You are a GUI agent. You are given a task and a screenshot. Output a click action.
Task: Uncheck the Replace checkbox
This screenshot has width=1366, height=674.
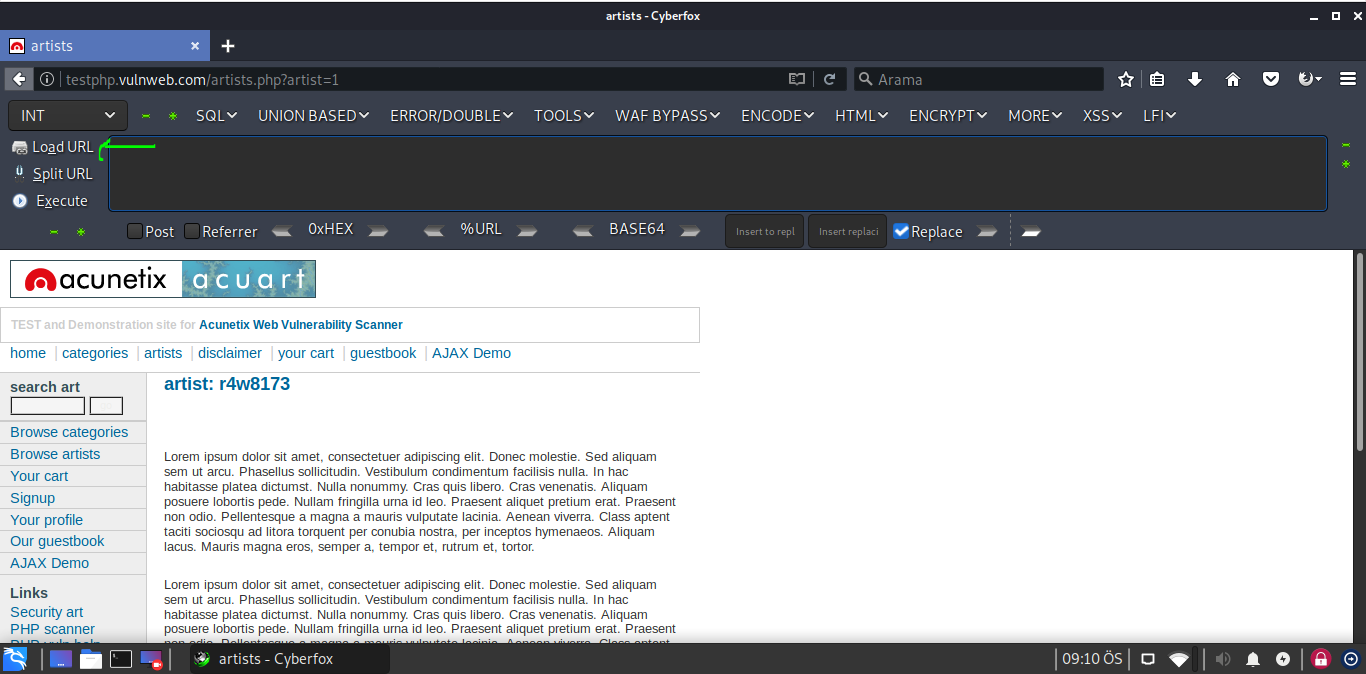coord(901,231)
